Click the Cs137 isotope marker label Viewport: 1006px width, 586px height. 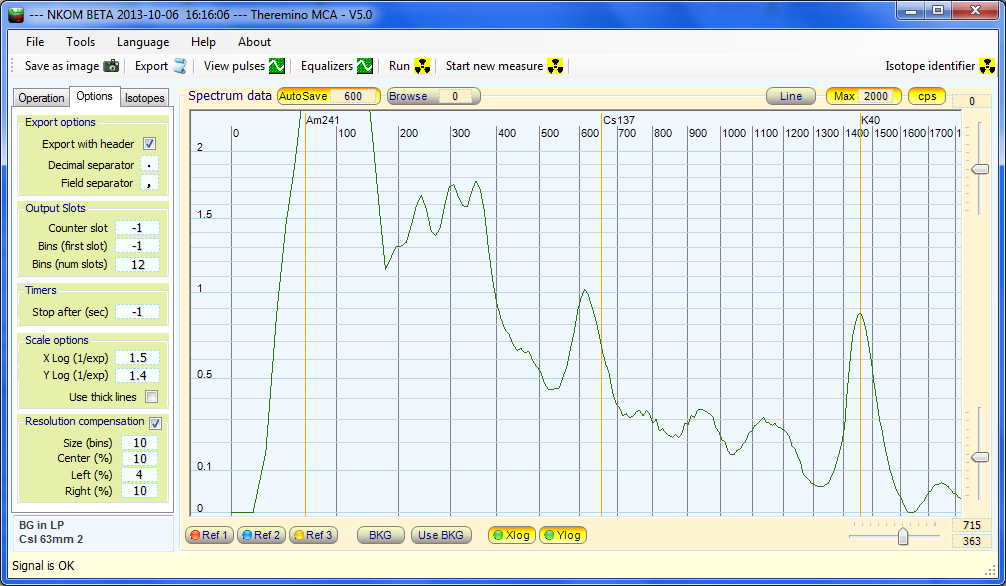pos(619,120)
